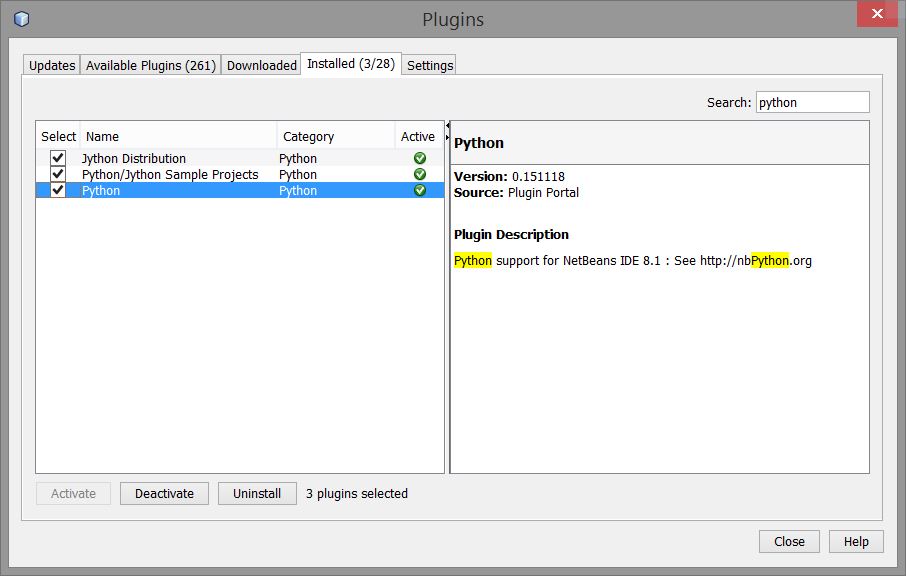The width and height of the screenshot is (906, 576).
Task: Uncheck the Jython Distribution checkbox
Action: (x=58, y=158)
